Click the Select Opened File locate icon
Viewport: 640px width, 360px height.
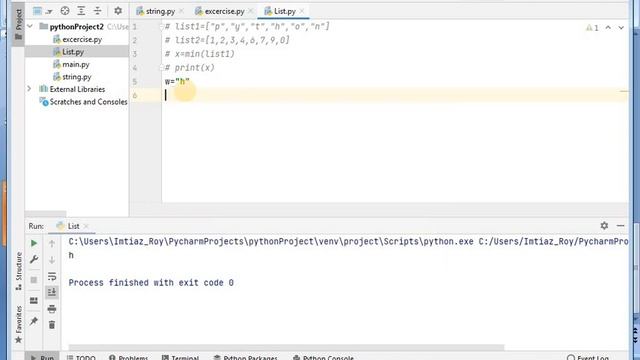[65, 11]
